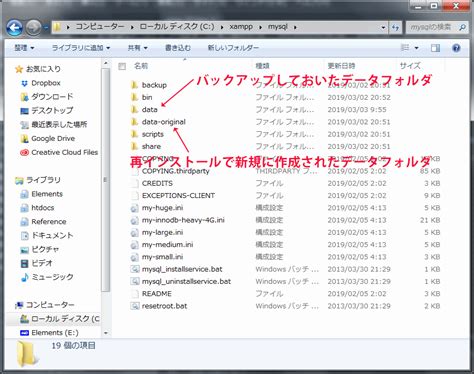This screenshot has width=474, height=374.
Task: Open the Reference library
Action: (49, 222)
